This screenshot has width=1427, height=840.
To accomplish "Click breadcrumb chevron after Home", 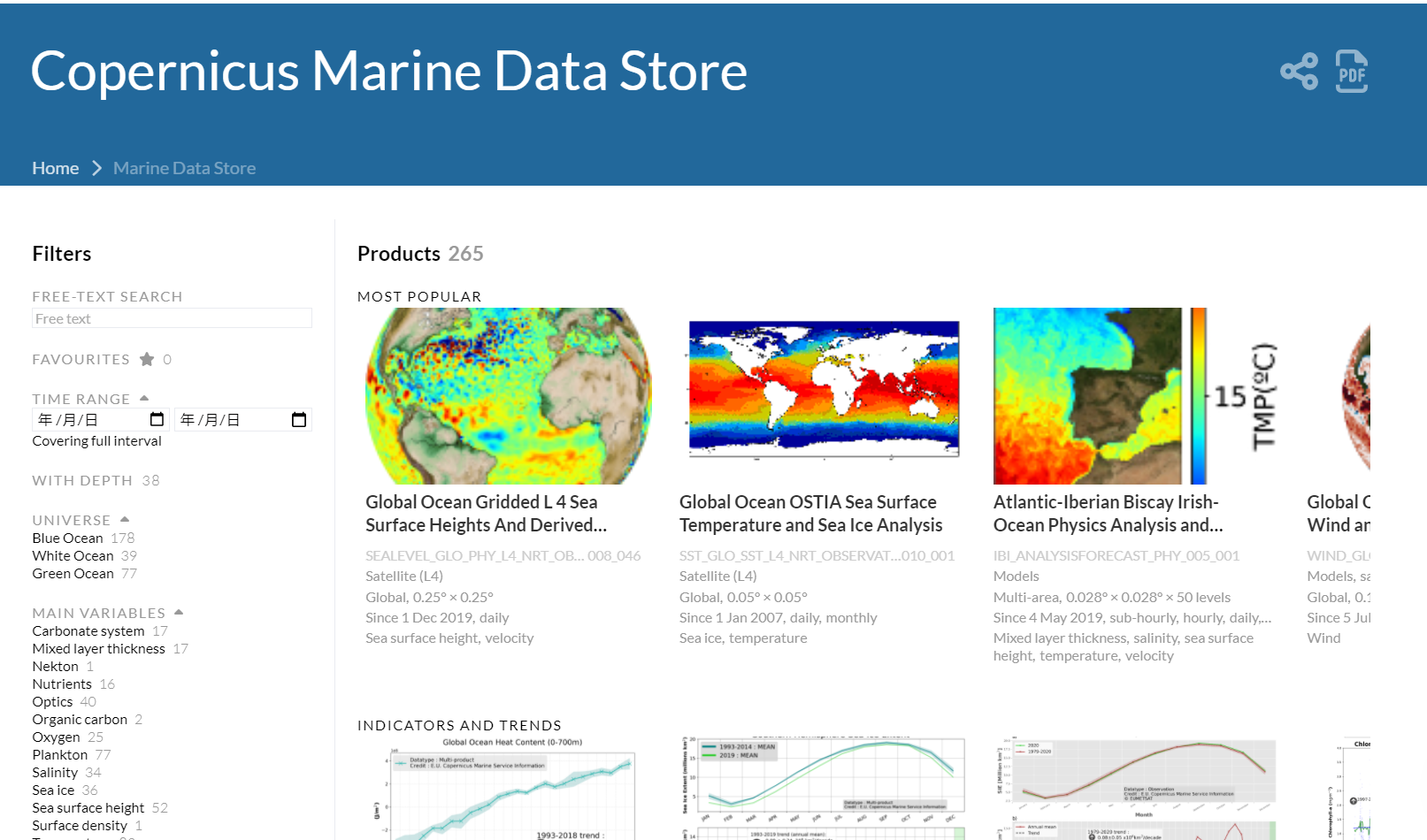I will pyautogui.click(x=96, y=168).
